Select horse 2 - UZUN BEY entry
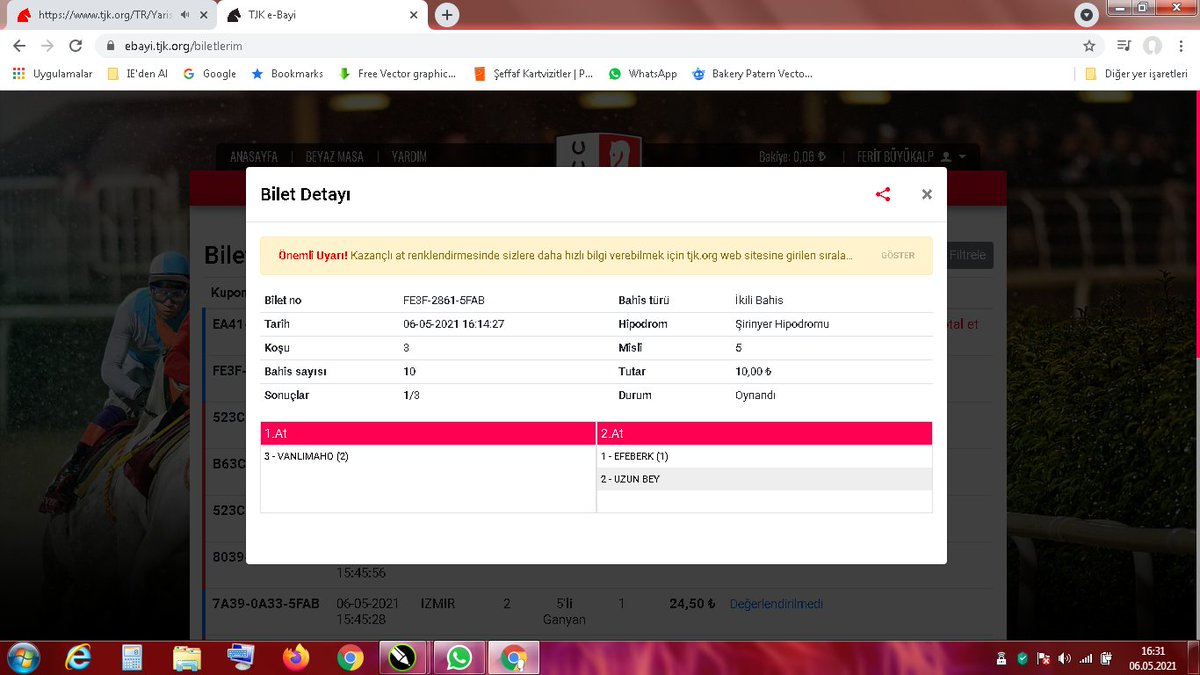The image size is (1200, 675). (x=630, y=479)
